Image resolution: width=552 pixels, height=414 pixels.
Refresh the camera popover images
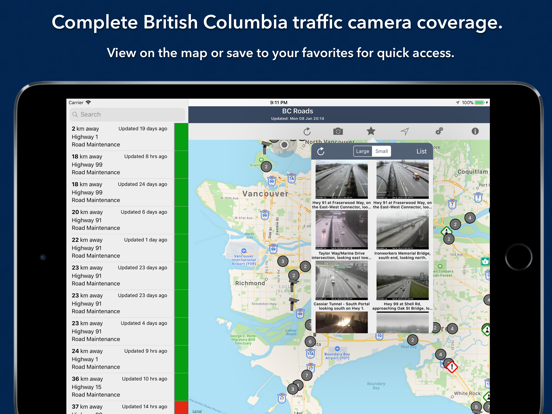point(320,151)
